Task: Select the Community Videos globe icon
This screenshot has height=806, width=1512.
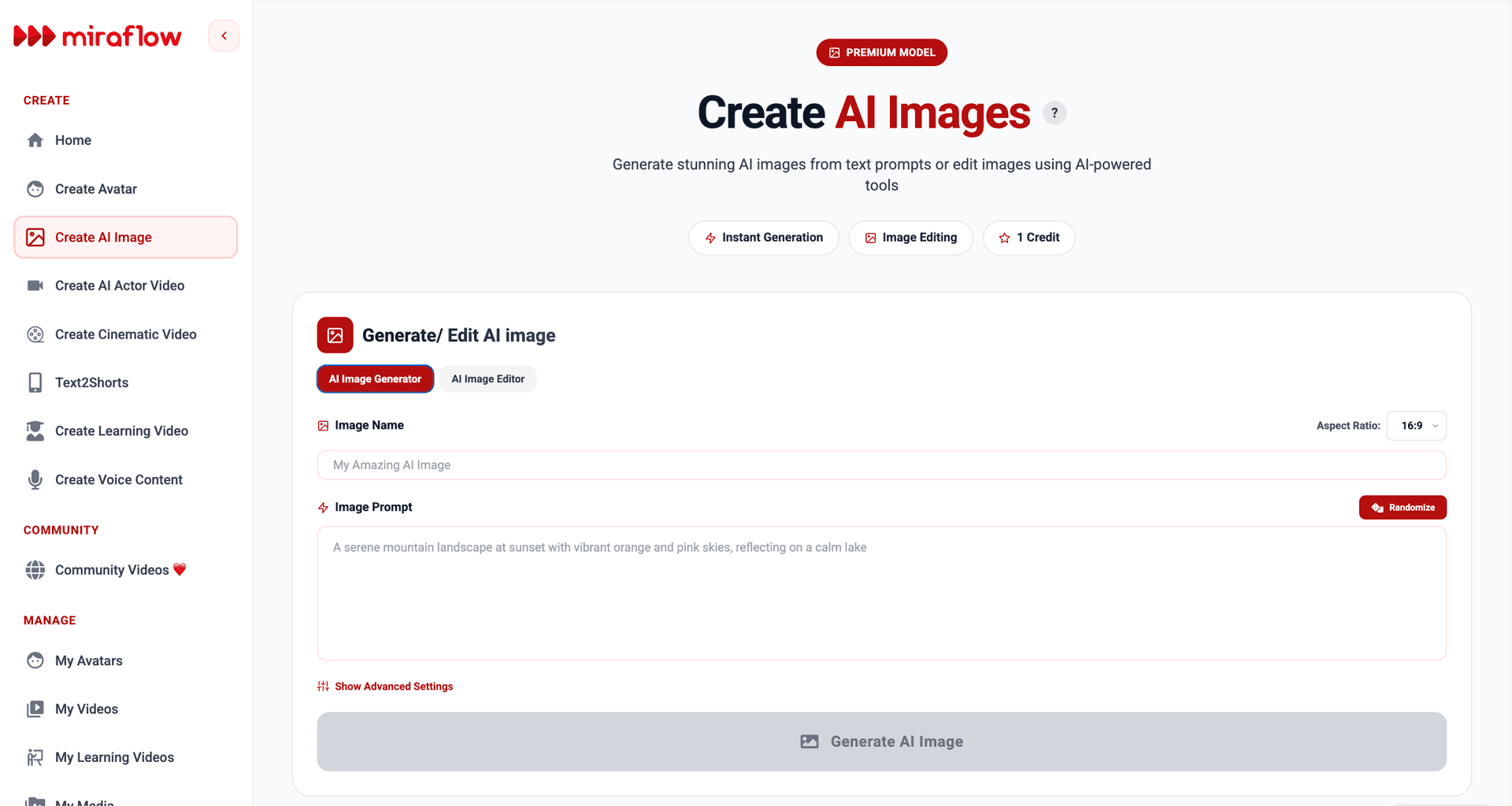Action: click(35, 570)
